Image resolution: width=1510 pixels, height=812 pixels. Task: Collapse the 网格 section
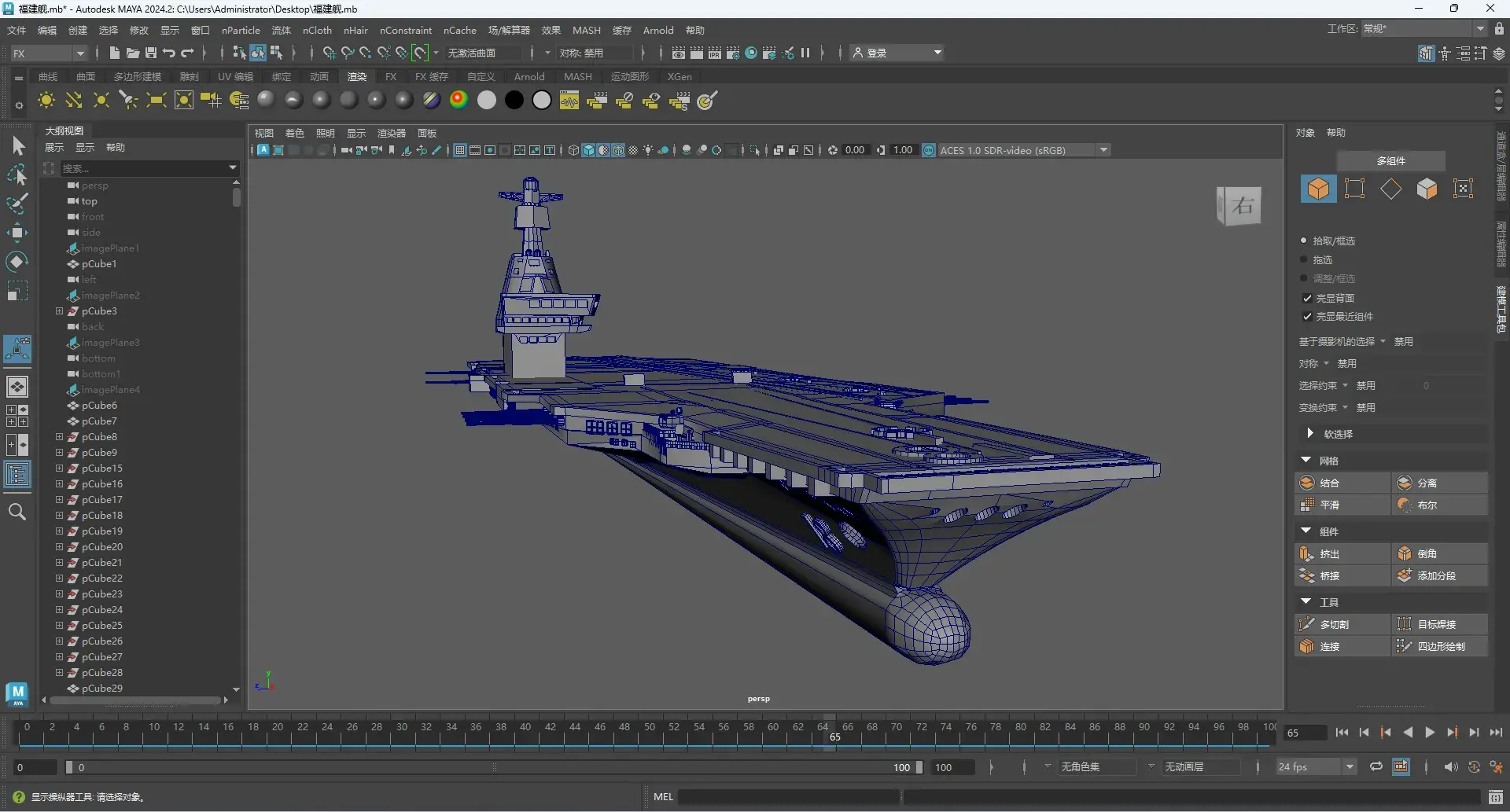[x=1306, y=460]
